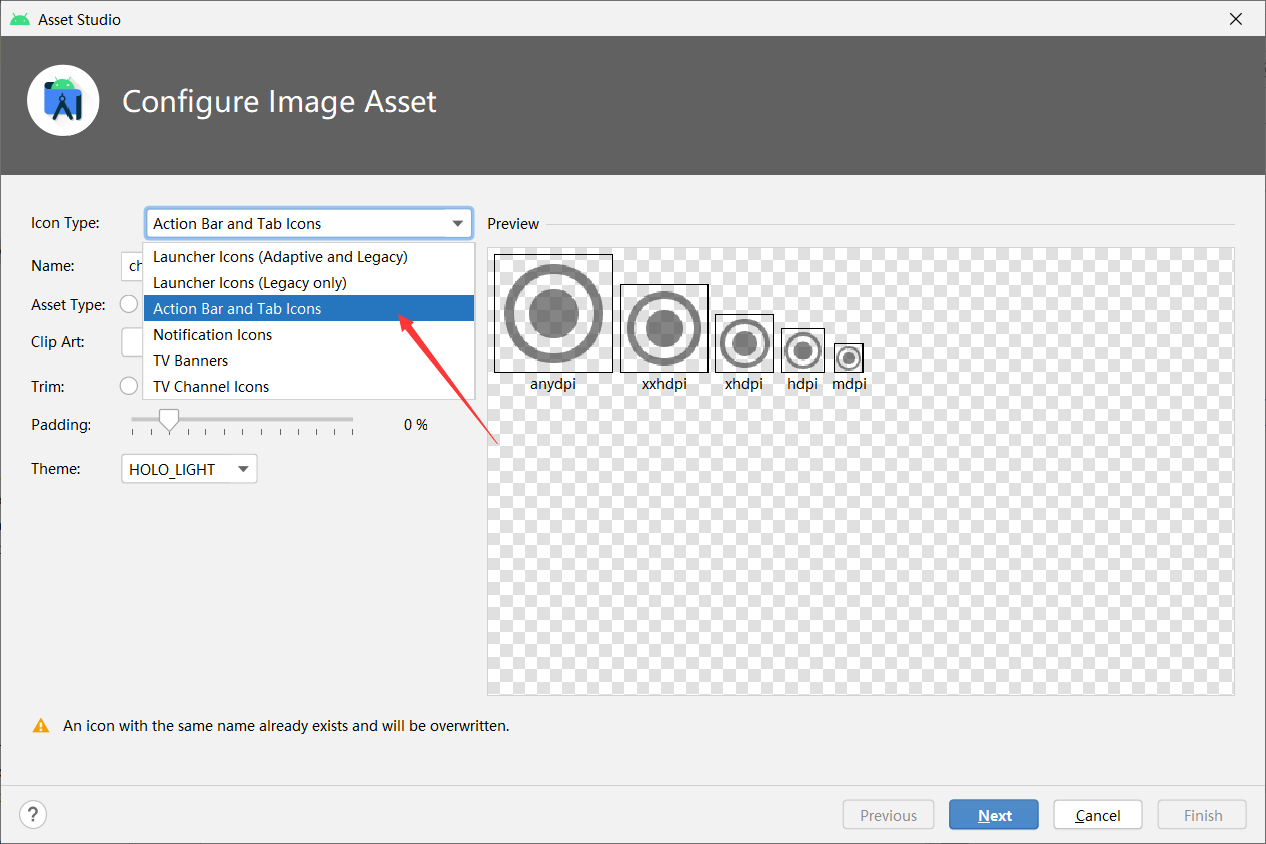
Task: Select the first Trim radio button
Action: click(x=129, y=386)
